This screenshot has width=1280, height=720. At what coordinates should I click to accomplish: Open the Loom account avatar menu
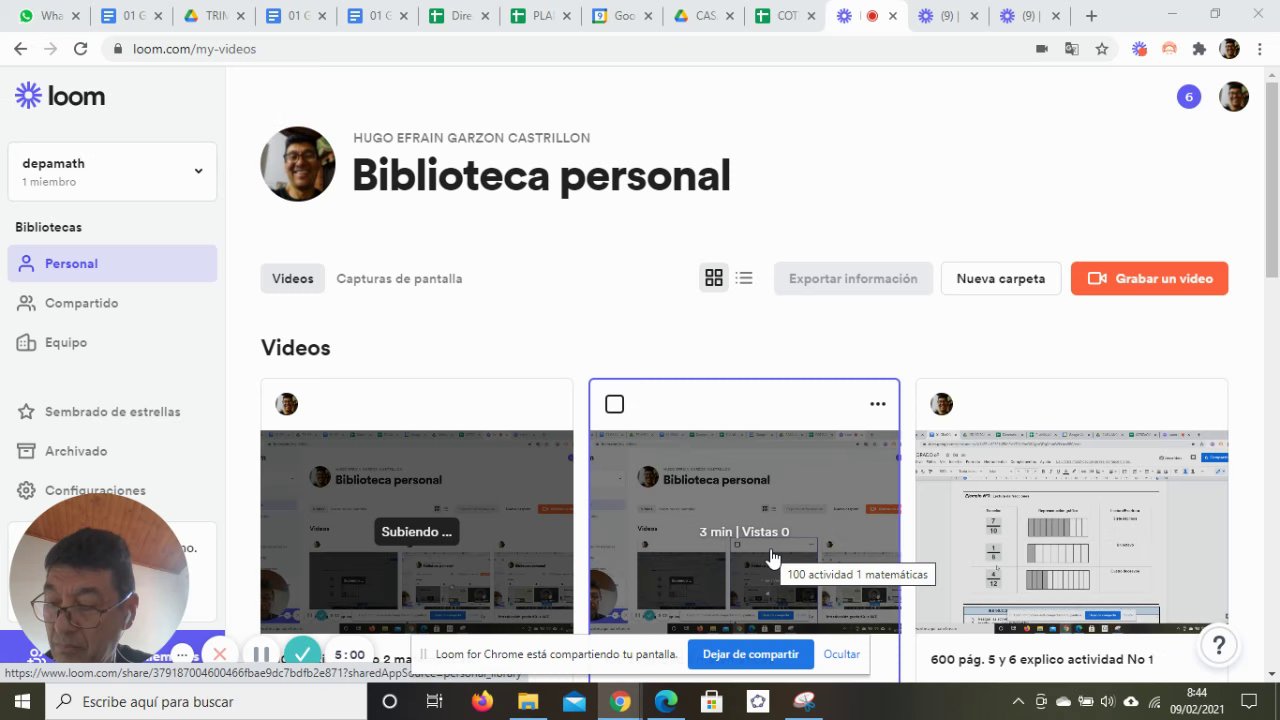pyautogui.click(x=1234, y=97)
